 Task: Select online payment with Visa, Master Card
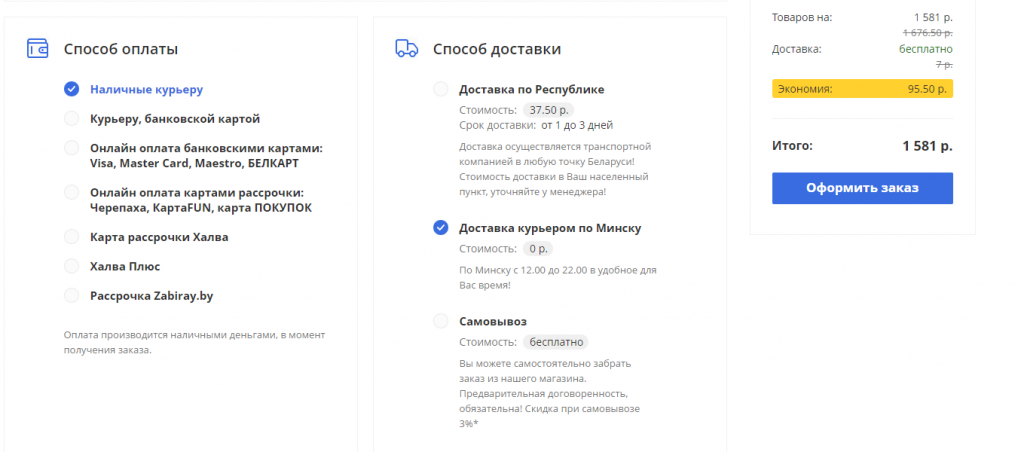[x=71, y=148]
